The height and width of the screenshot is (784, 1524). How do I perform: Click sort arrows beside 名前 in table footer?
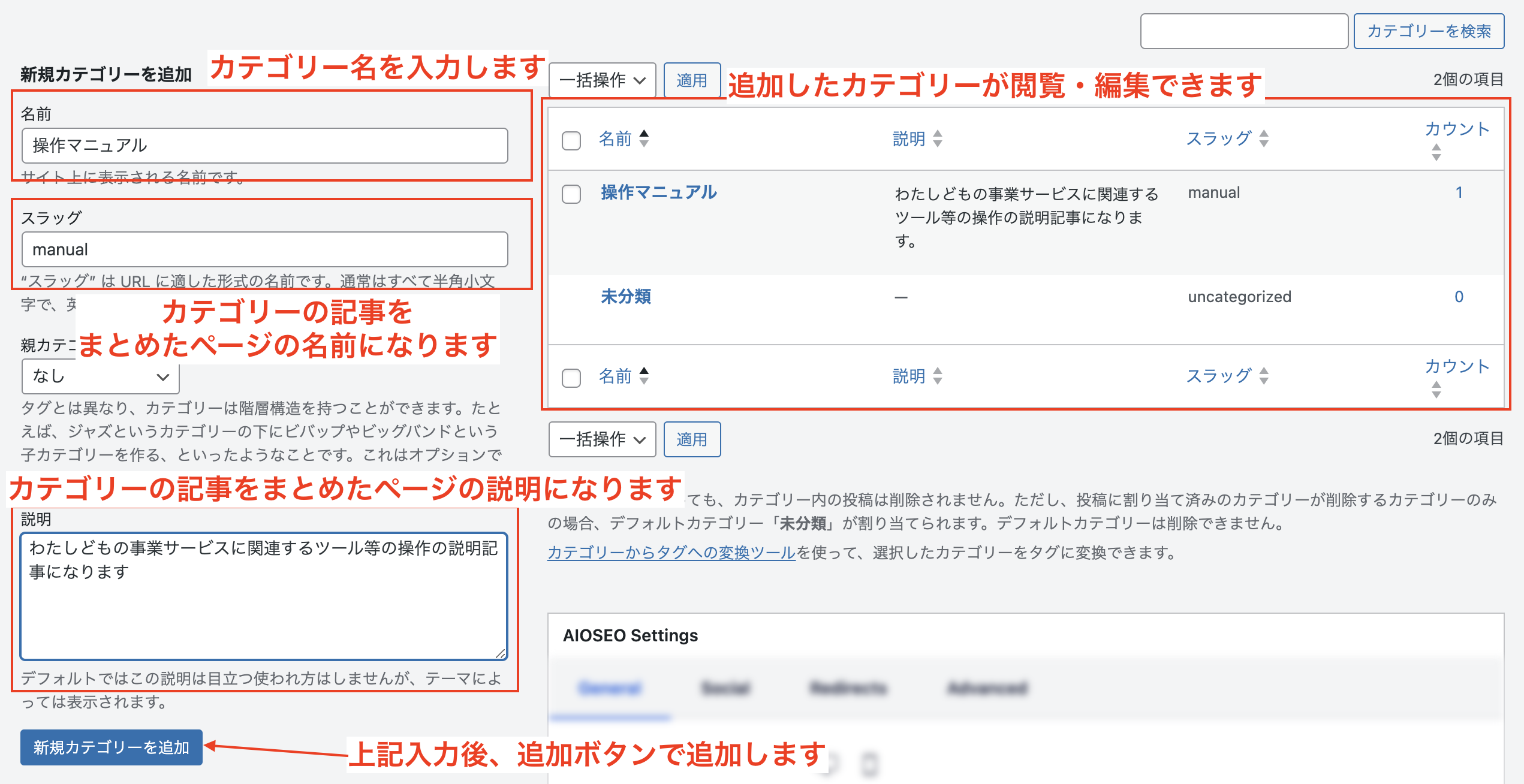coord(644,376)
